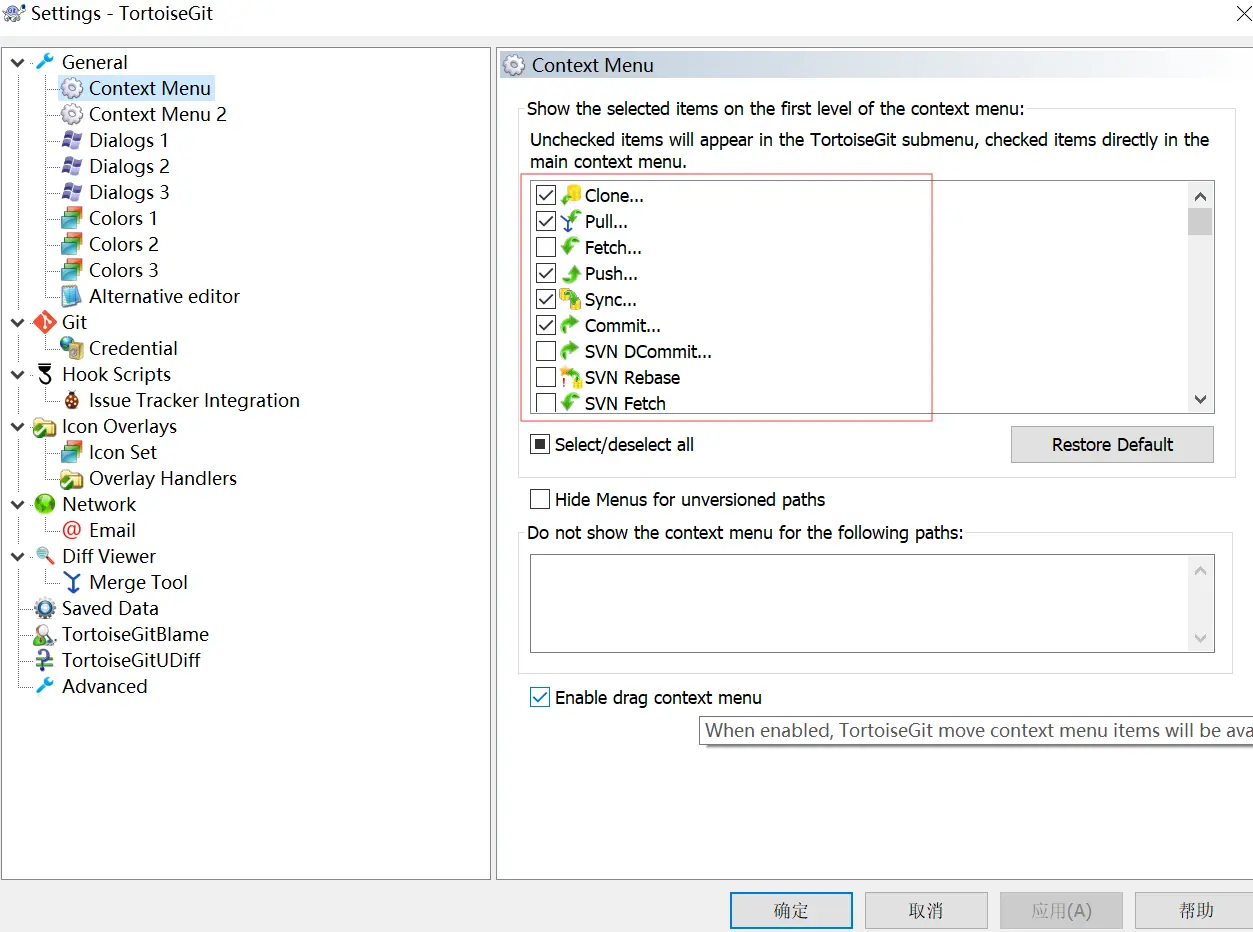Check the Fetch... checkbox
The width and height of the screenshot is (1253, 932).
click(546, 247)
